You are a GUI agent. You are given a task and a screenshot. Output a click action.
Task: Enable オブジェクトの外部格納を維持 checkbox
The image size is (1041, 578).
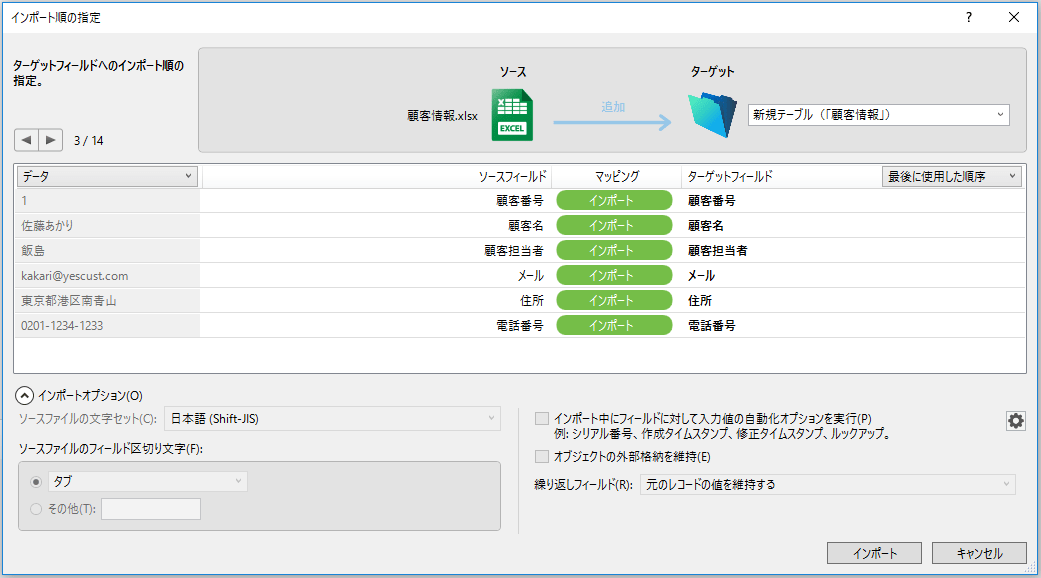tap(542, 457)
